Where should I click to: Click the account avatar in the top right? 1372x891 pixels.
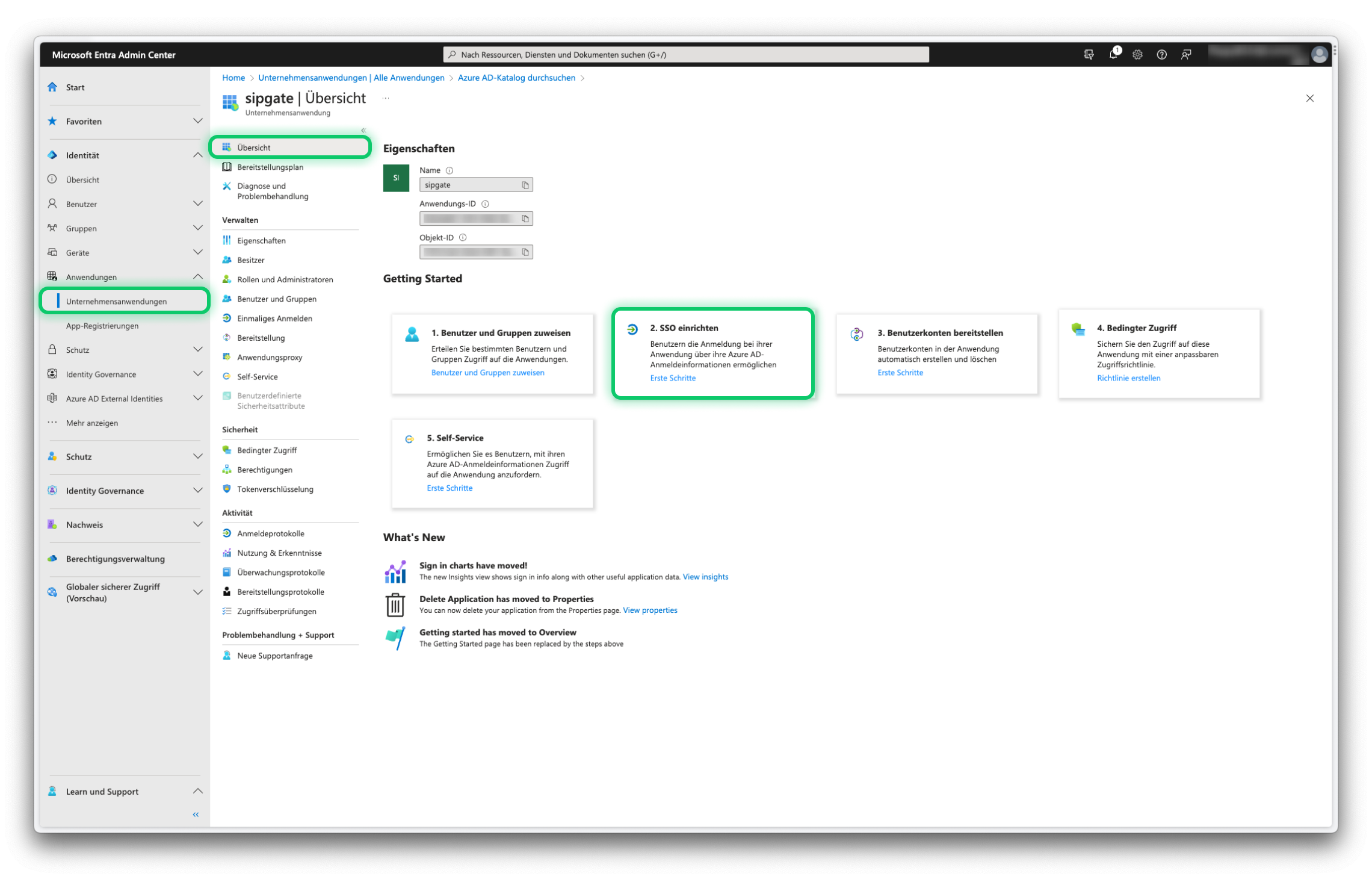point(1318,54)
